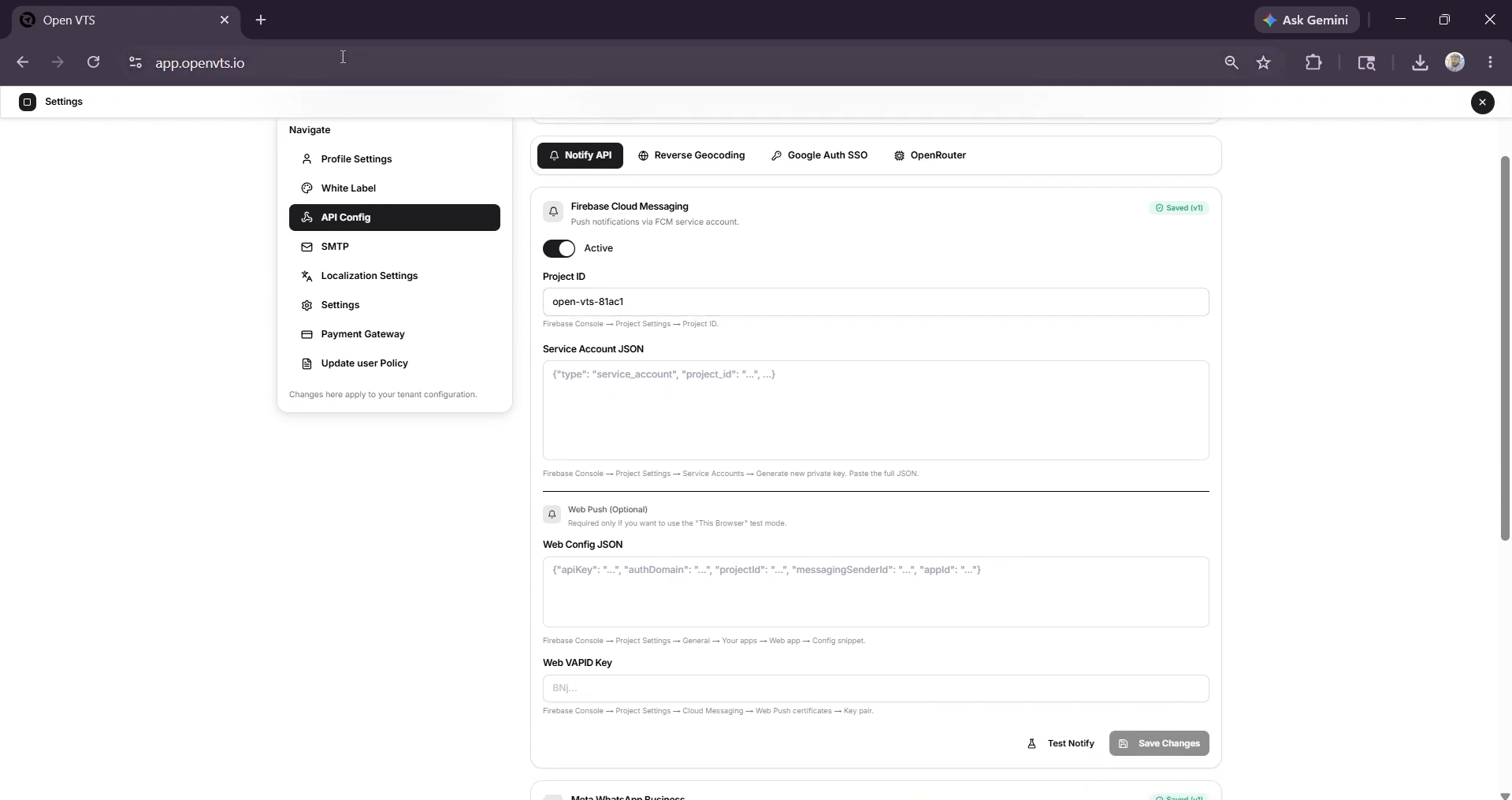Screen dimensions: 1512x800
Task: Bookmark this page with star icon
Action: coord(1264,62)
